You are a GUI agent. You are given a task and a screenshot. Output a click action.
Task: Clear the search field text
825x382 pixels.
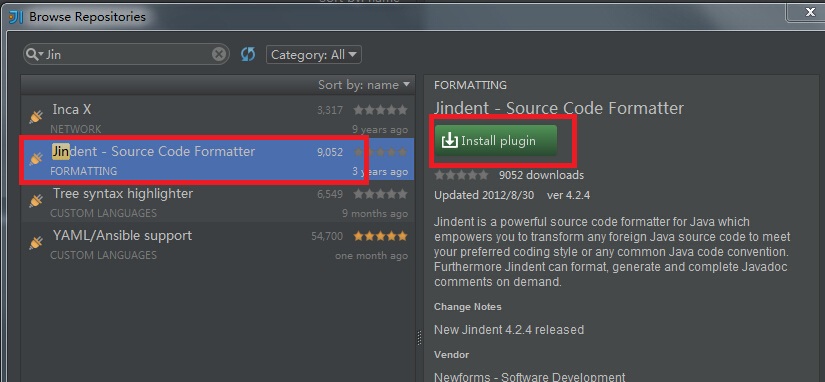219,54
